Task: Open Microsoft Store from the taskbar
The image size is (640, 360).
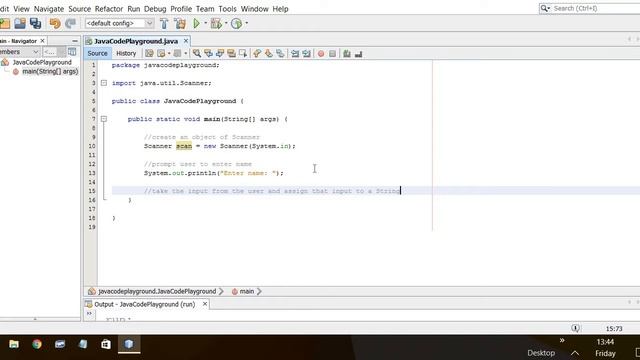Action: pos(106,344)
